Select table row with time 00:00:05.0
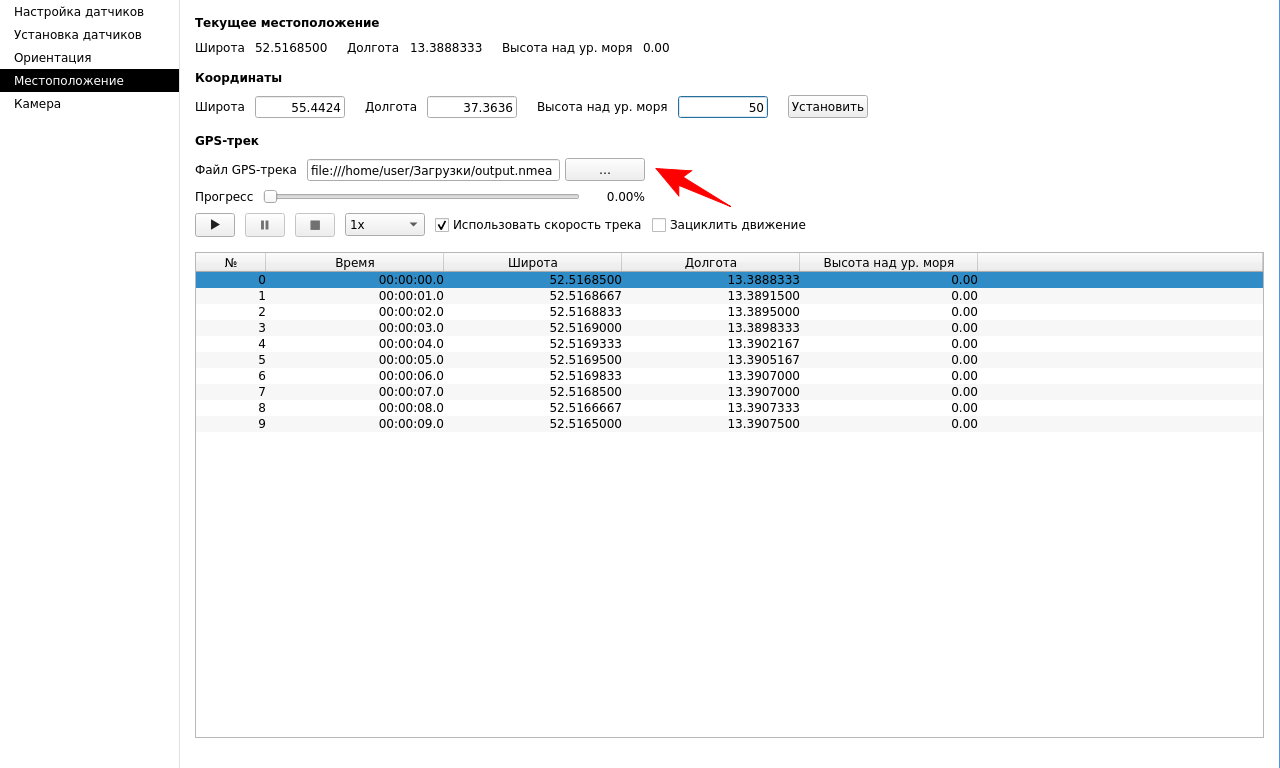Screen dimensions: 1280x768 [x=729, y=360]
